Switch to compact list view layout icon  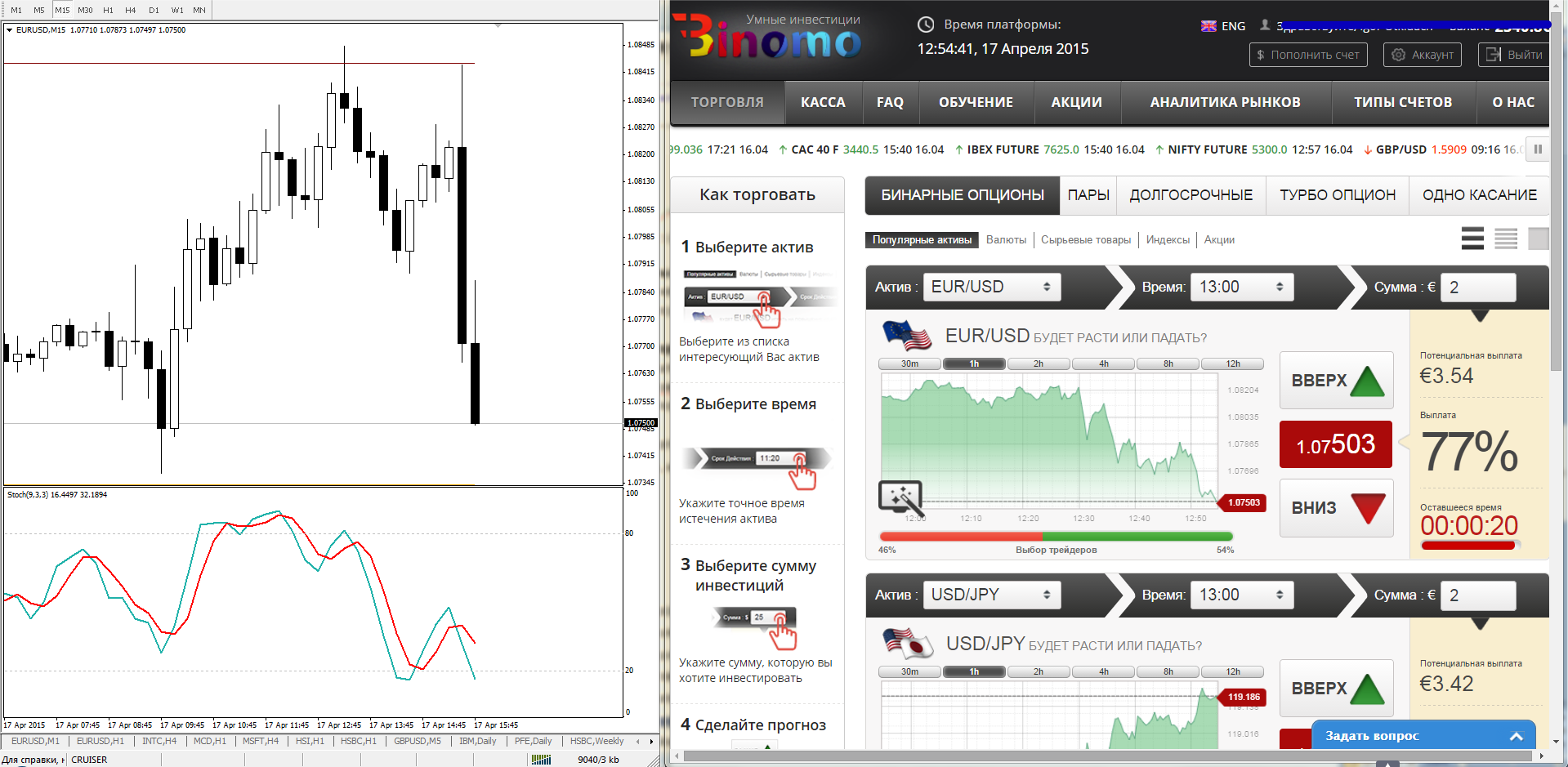click(1506, 239)
